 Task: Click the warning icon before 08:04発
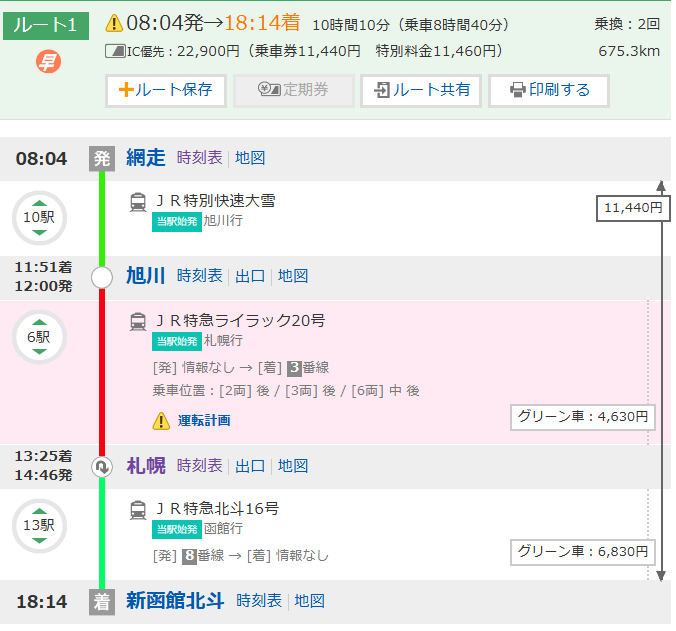[114, 23]
